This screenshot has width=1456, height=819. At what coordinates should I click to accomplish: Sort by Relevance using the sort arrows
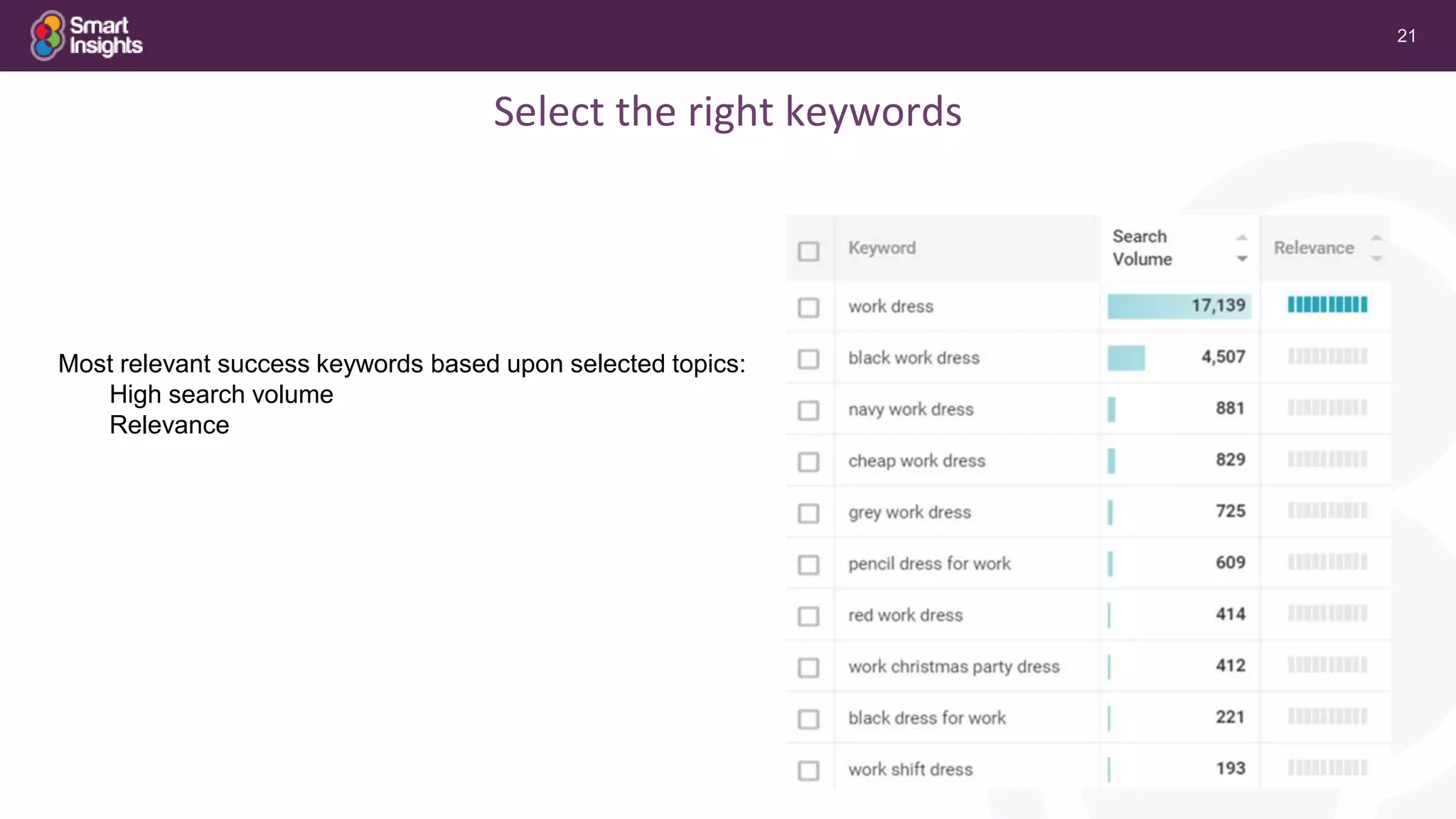pos(1376,248)
